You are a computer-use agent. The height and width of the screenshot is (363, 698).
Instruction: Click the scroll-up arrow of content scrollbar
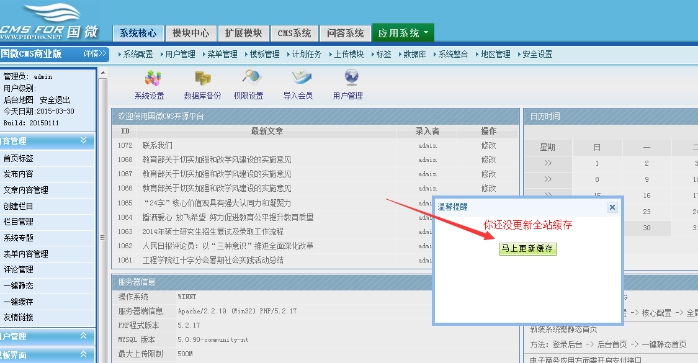103,73
